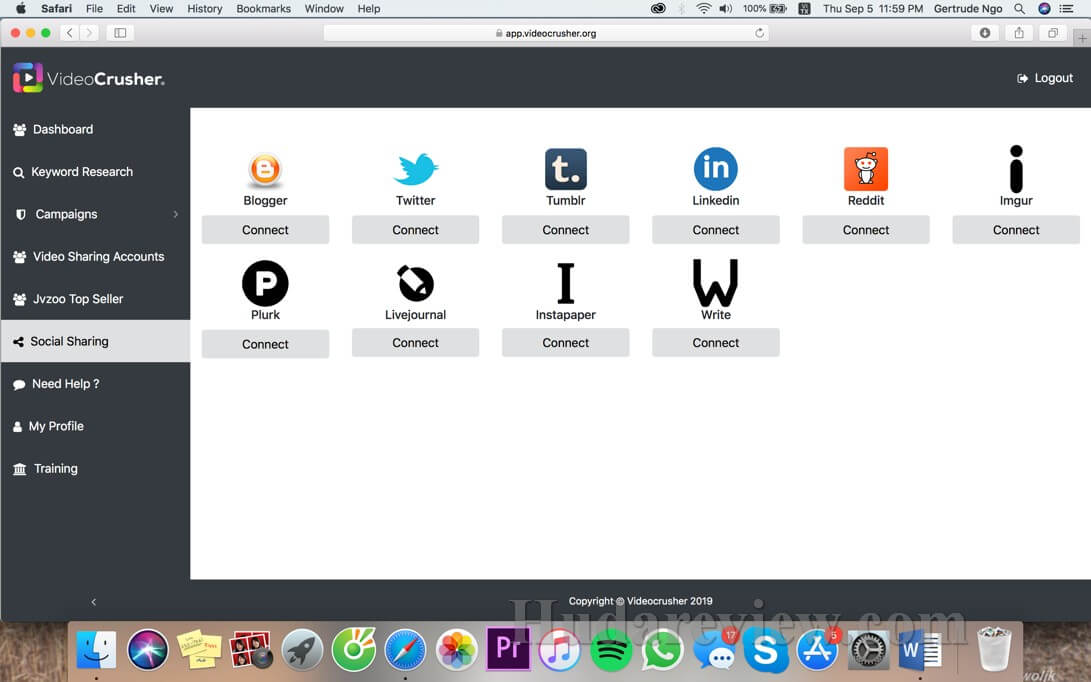Open Spotlight search in menu bar
This screenshot has width=1091, height=682.
click(1019, 8)
